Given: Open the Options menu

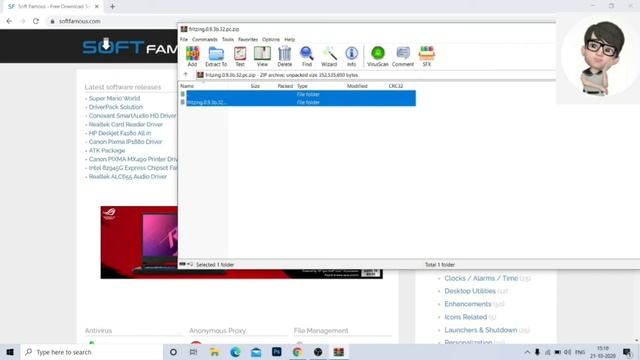Looking at the screenshot, I should coord(271,40).
